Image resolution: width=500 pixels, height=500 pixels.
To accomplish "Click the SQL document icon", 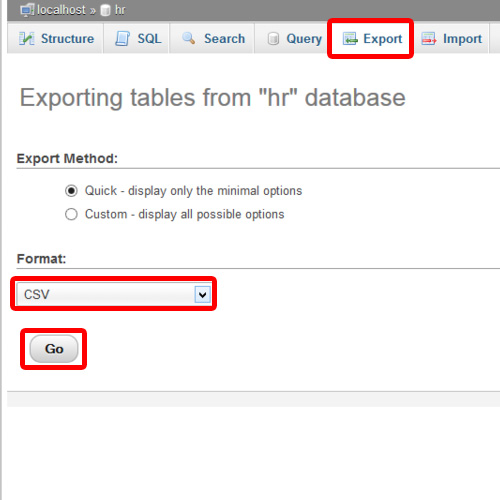I will pyautogui.click(x=122, y=39).
